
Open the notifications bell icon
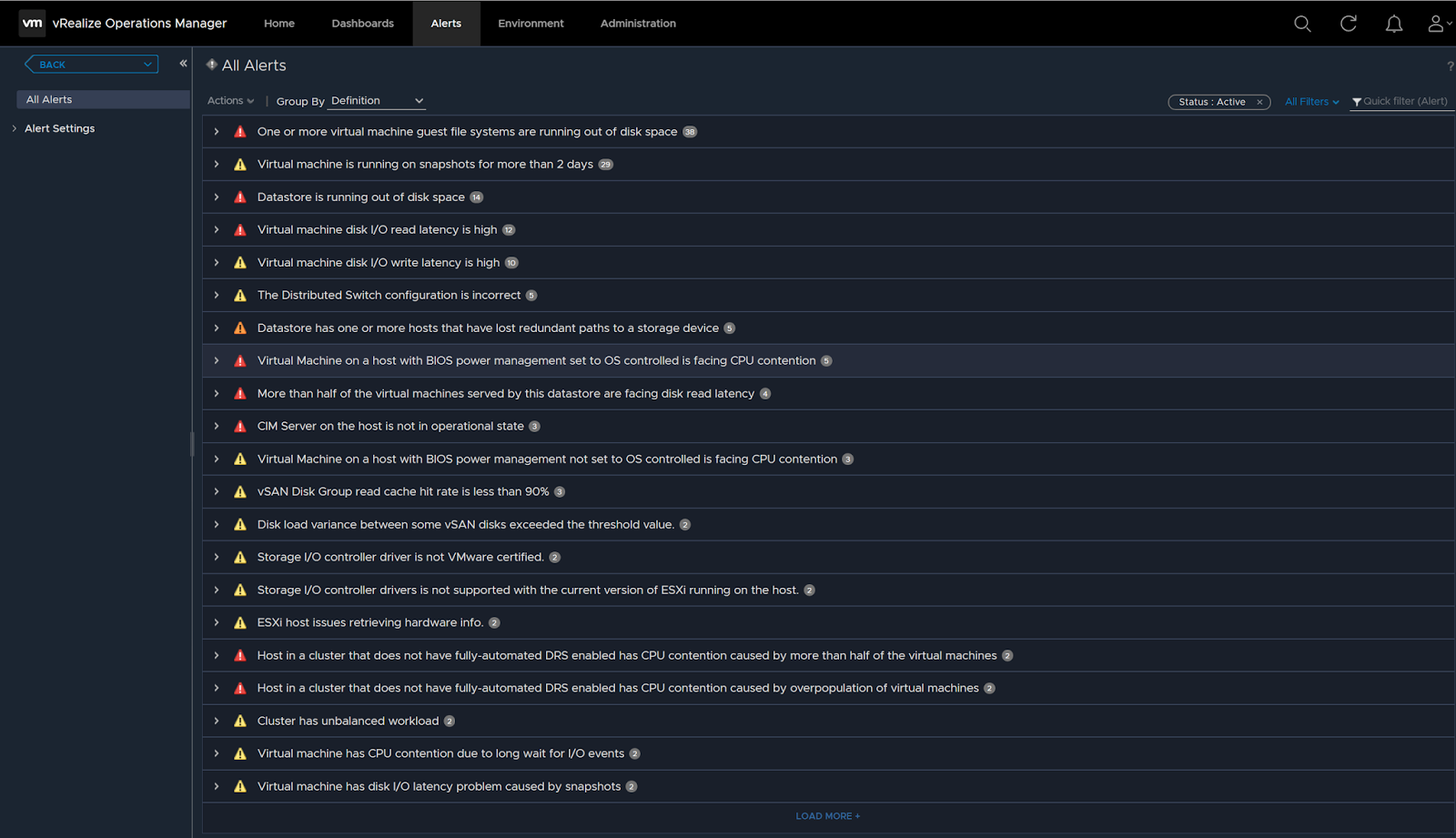[x=1393, y=24]
